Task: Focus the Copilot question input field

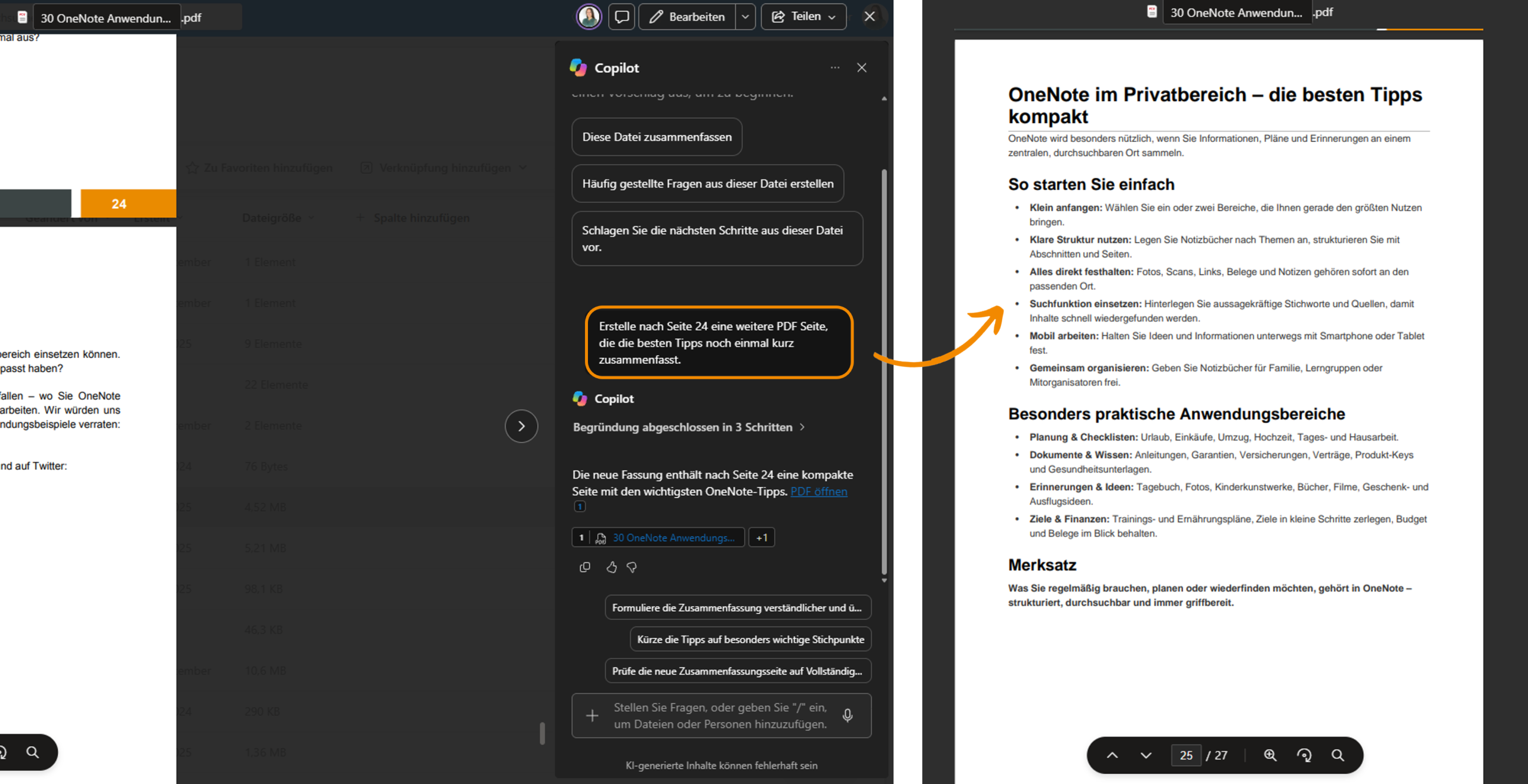Action: click(x=720, y=715)
